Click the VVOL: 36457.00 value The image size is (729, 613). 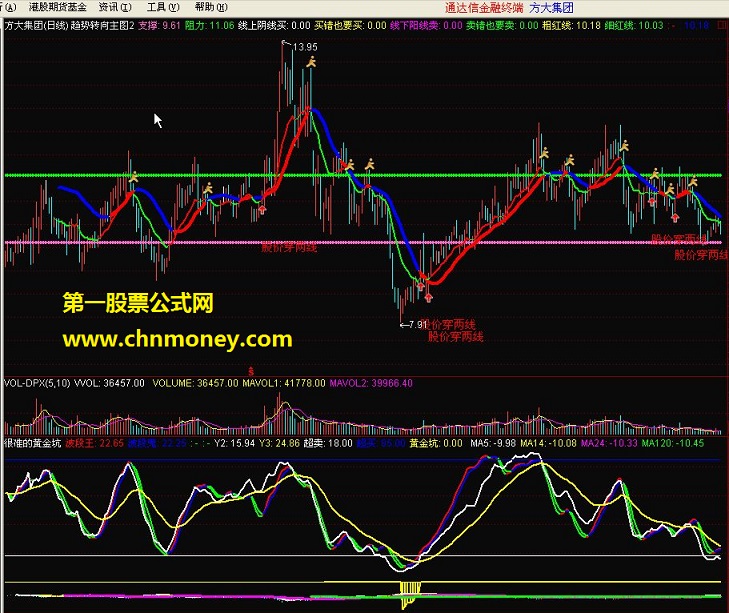(x=109, y=383)
